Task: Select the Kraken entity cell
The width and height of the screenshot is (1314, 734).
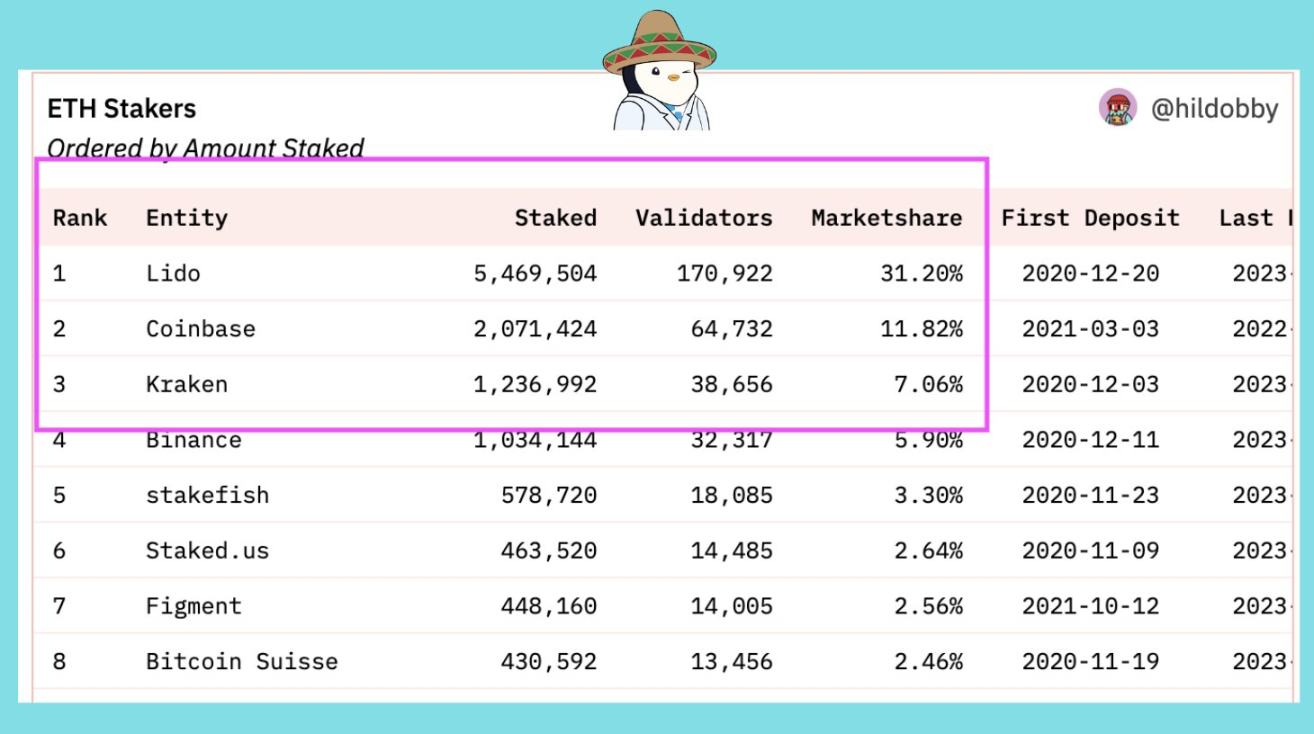Action: [187, 384]
